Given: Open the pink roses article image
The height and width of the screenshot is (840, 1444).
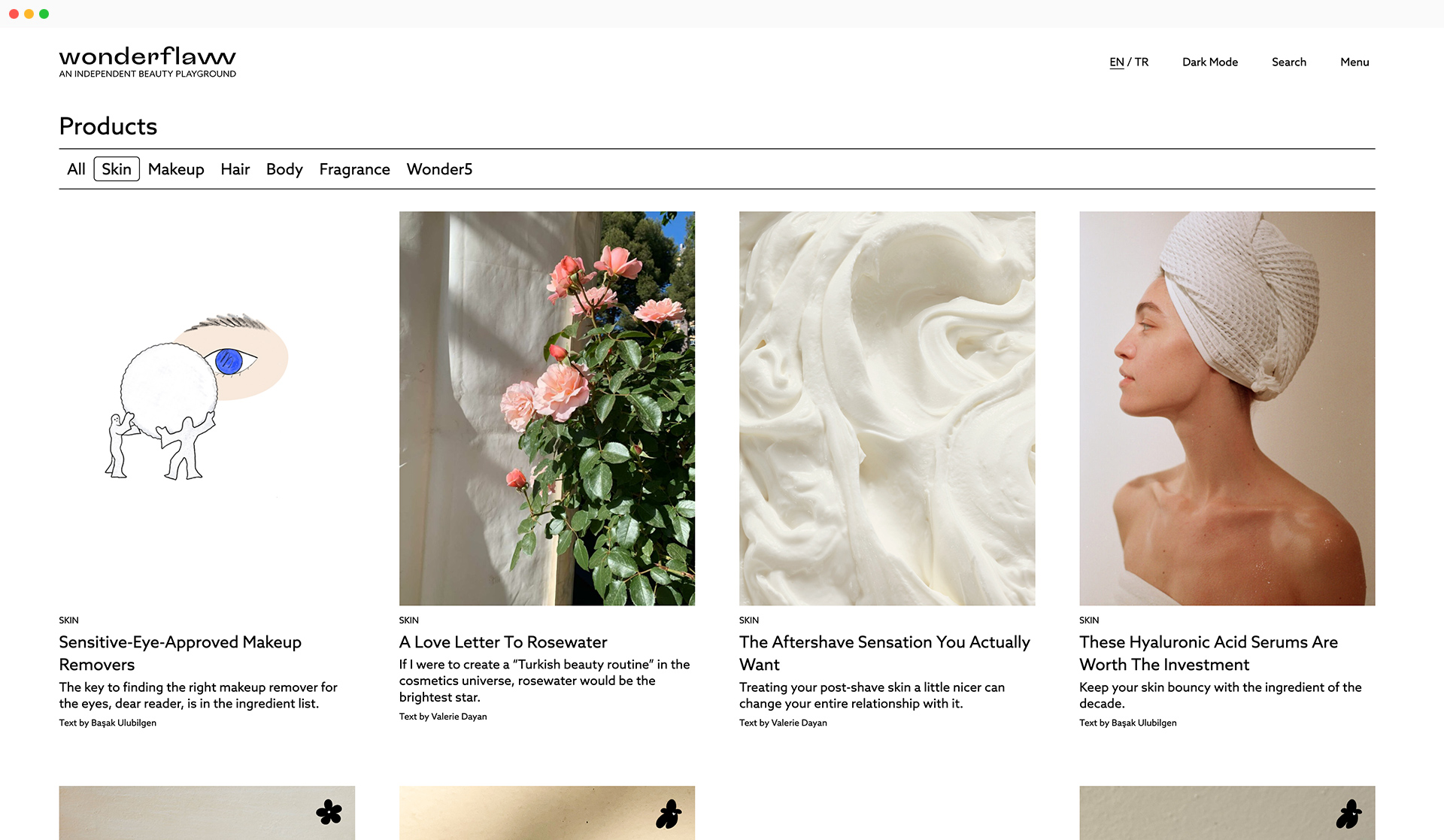Looking at the screenshot, I should pyautogui.click(x=547, y=408).
